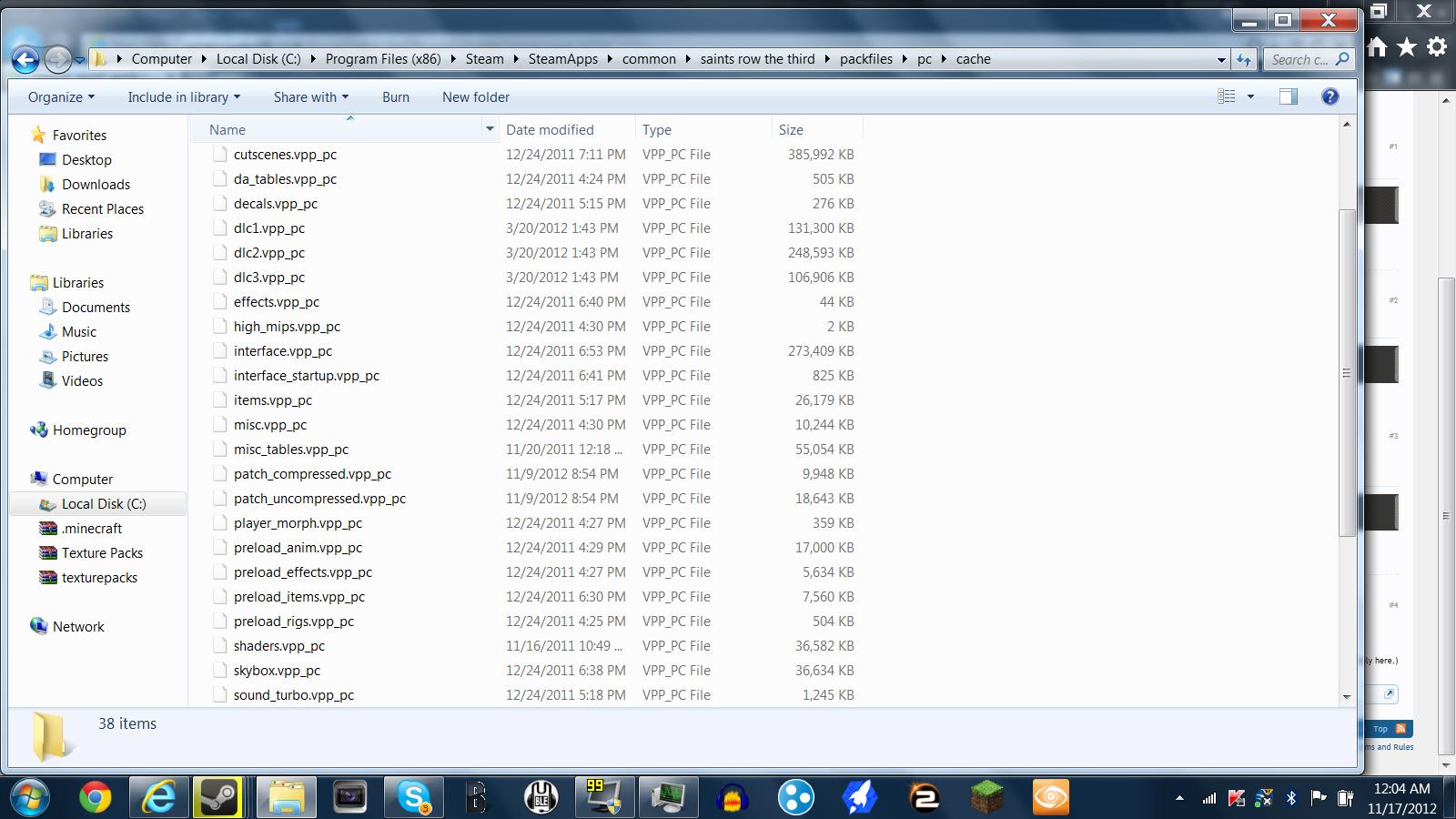Go back with the Explorer Back arrow
Image resolution: width=1456 pixels, height=819 pixels.
25,60
